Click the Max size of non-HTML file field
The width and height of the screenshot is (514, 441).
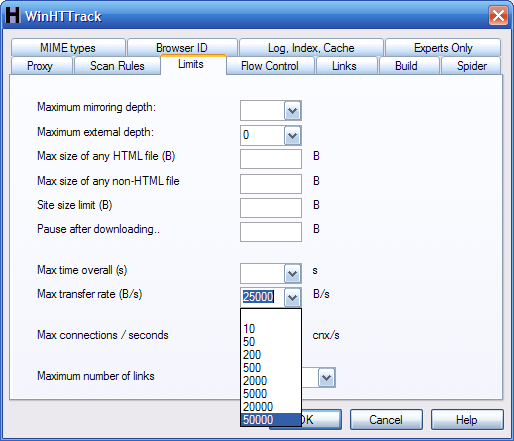pyautogui.click(x=271, y=183)
